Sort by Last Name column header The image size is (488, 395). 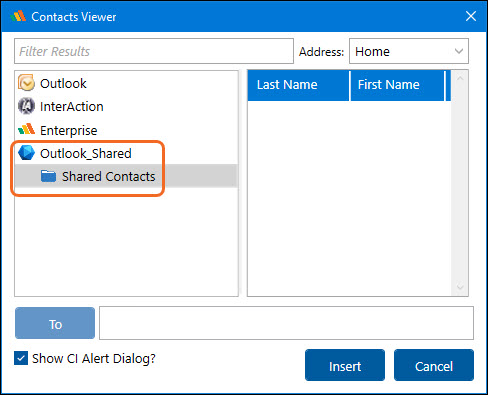pyautogui.click(x=298, y=85)
